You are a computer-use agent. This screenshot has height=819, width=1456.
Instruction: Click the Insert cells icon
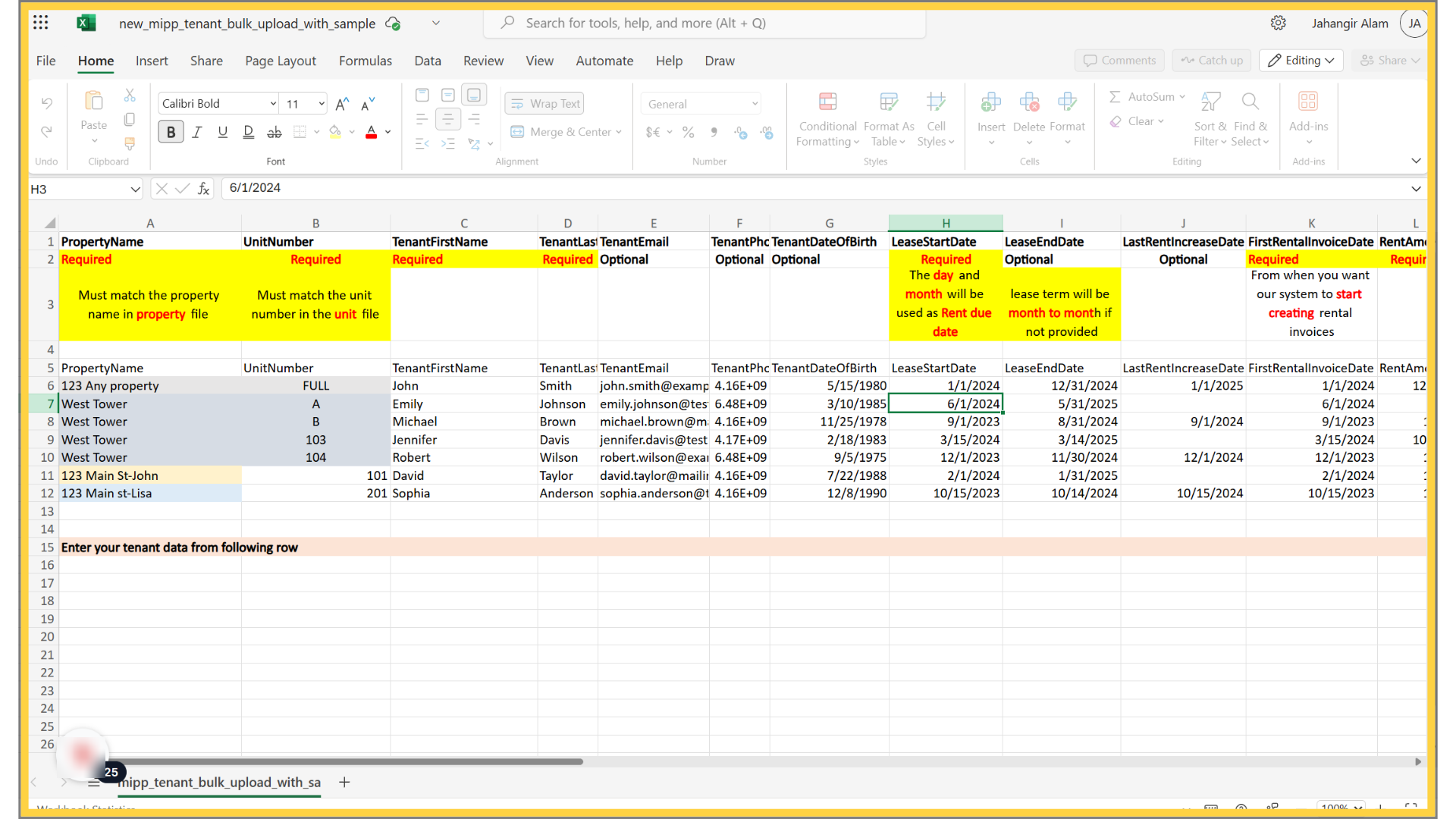point(991,102)
